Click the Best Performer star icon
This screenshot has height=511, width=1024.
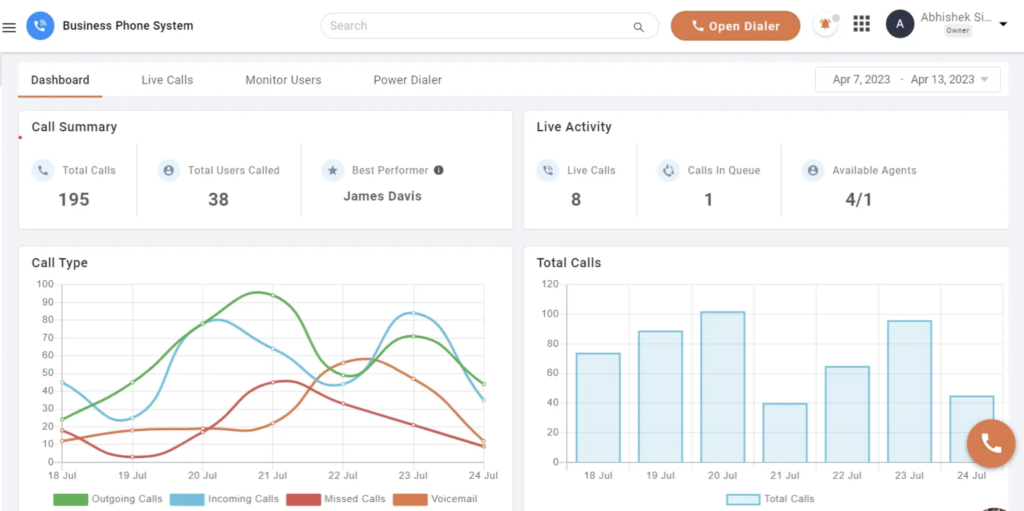tap(332, 171)
